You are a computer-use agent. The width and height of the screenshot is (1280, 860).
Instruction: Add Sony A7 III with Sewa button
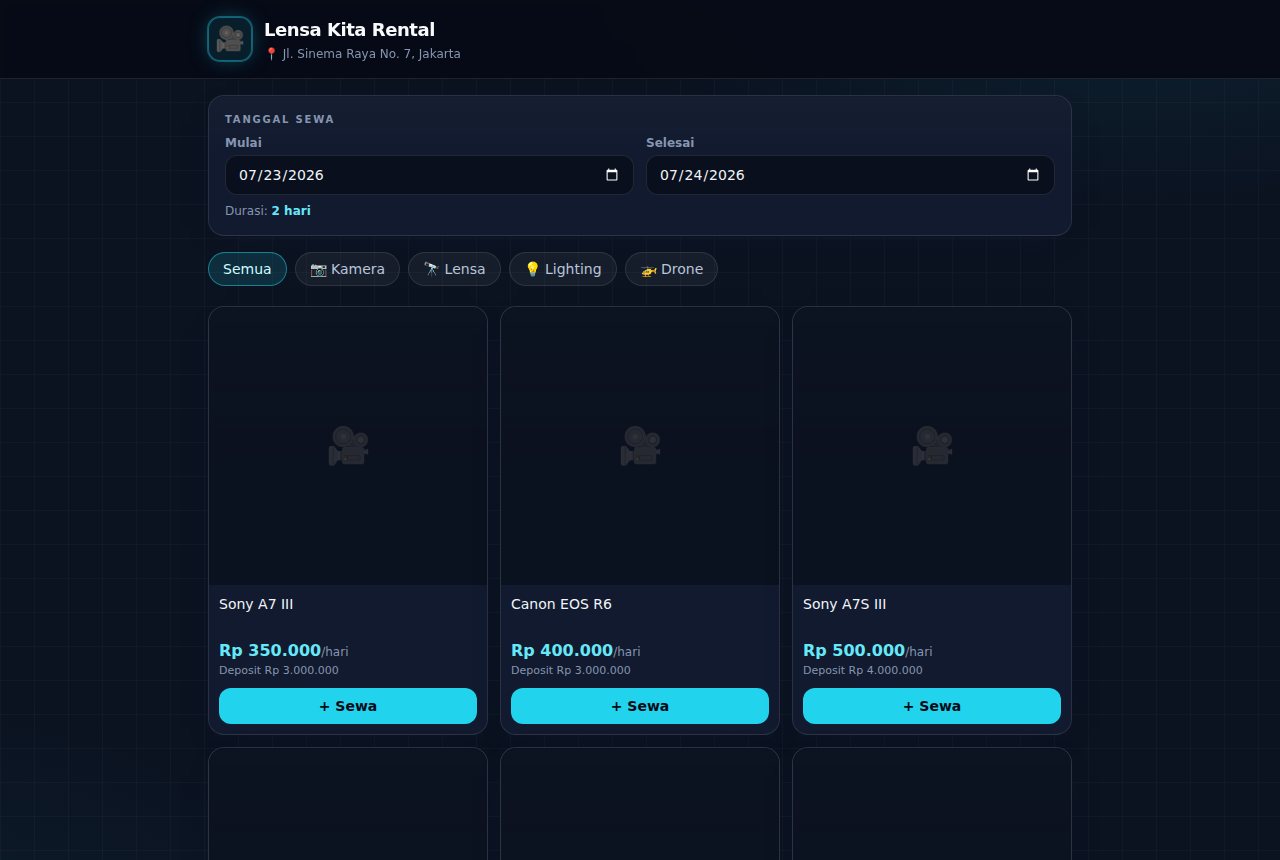coord(348,706)
